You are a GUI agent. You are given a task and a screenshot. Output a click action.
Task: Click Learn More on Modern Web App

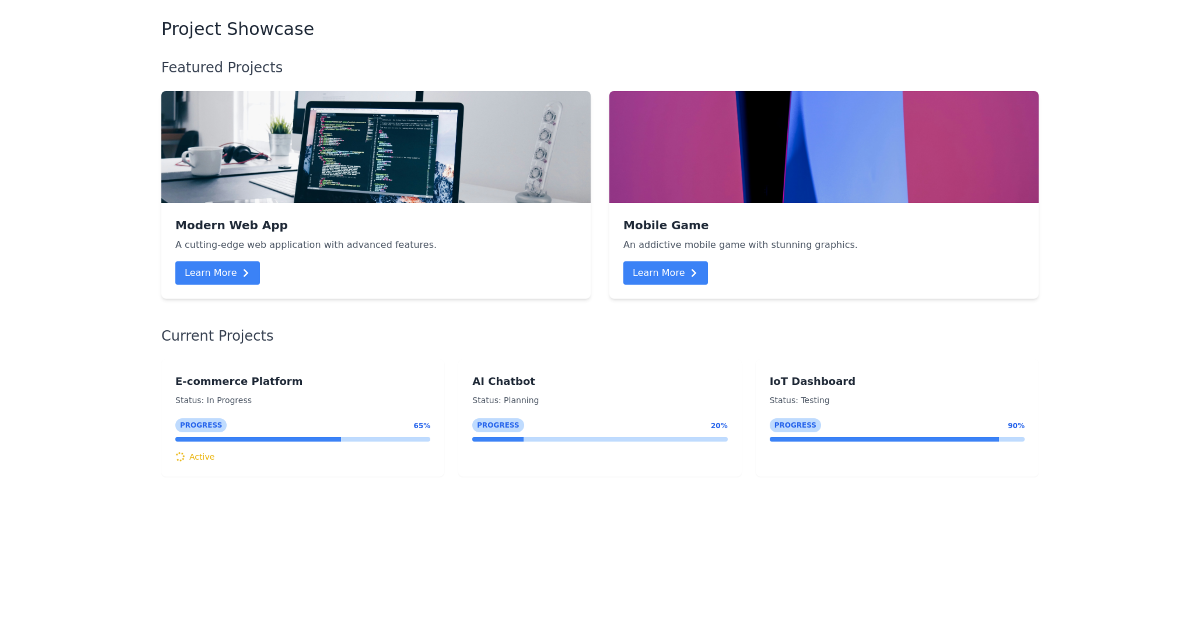click(x=217, y=272)
